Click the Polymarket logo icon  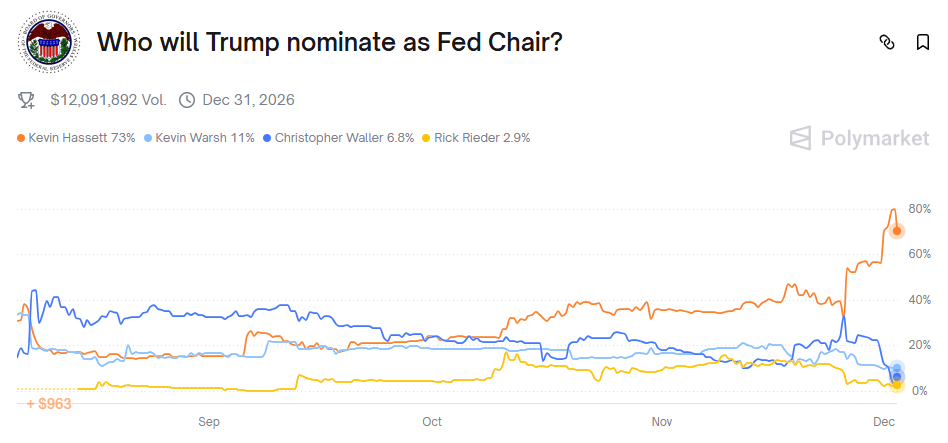tap(800, 138)
